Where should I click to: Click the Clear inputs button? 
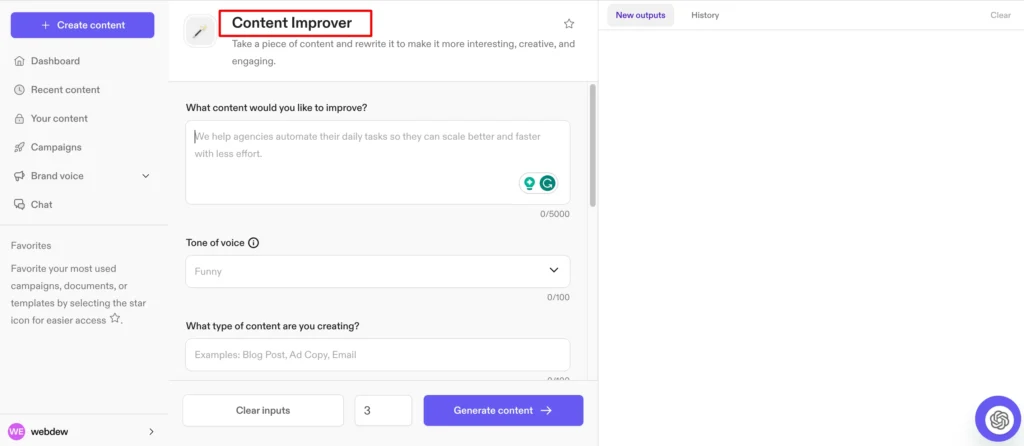tap(262, 410)
